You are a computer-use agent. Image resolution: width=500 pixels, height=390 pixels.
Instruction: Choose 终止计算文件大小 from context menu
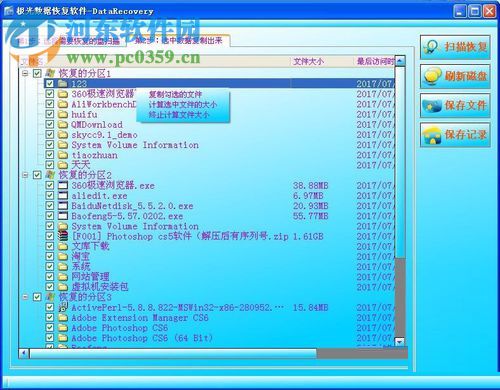(179, 115)
